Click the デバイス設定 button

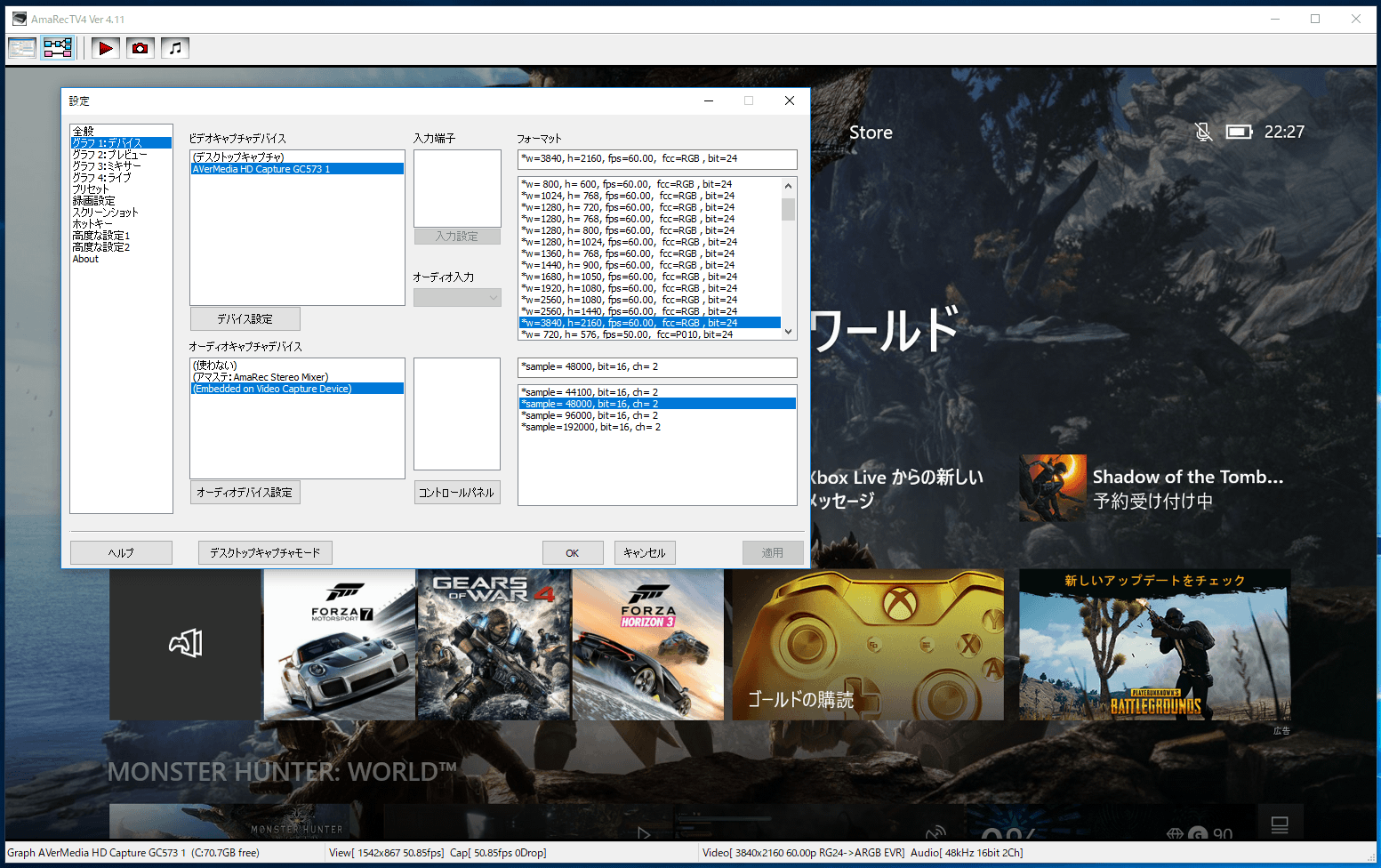(x=245, y=318)
